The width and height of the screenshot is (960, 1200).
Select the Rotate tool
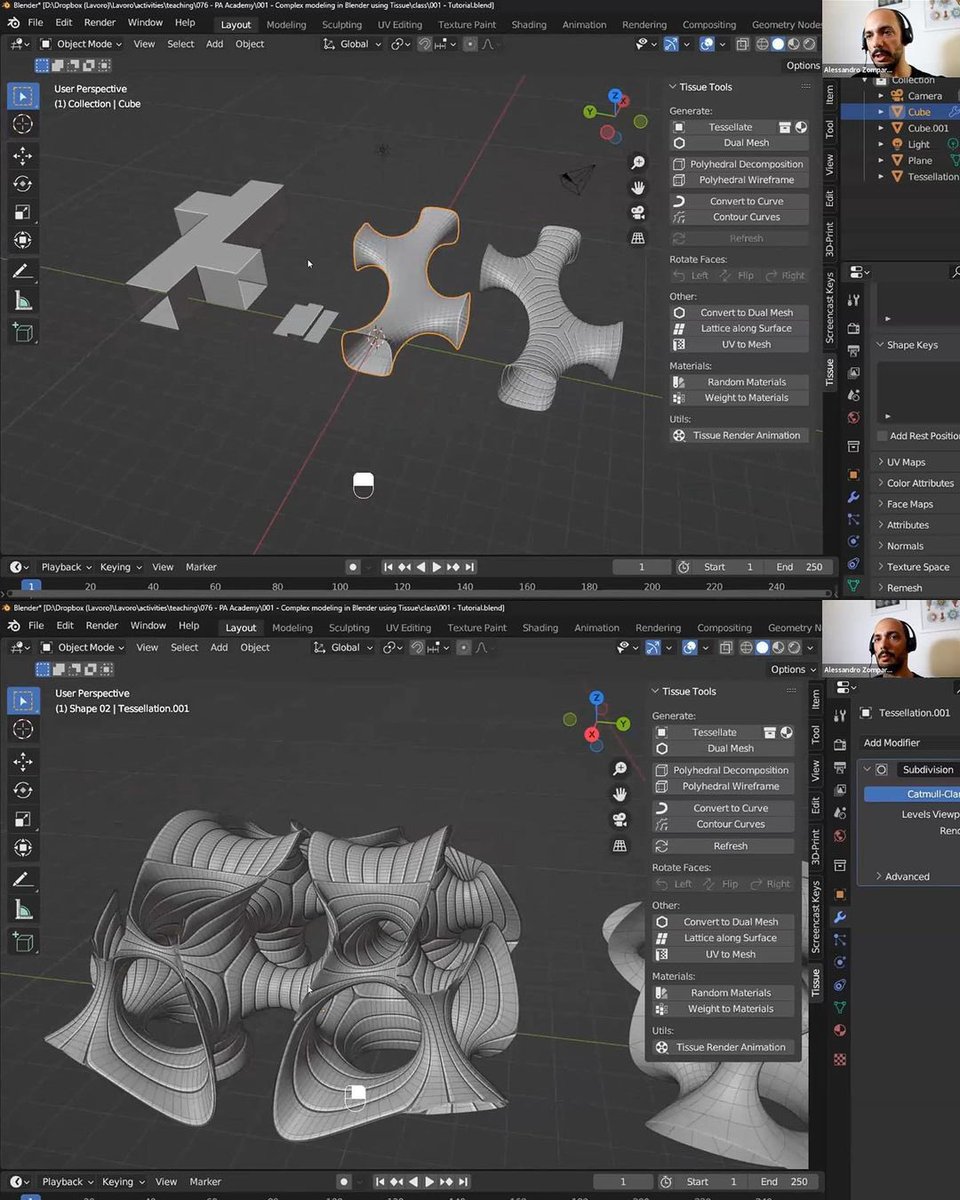pyautogui.click(x=23, y=182)
